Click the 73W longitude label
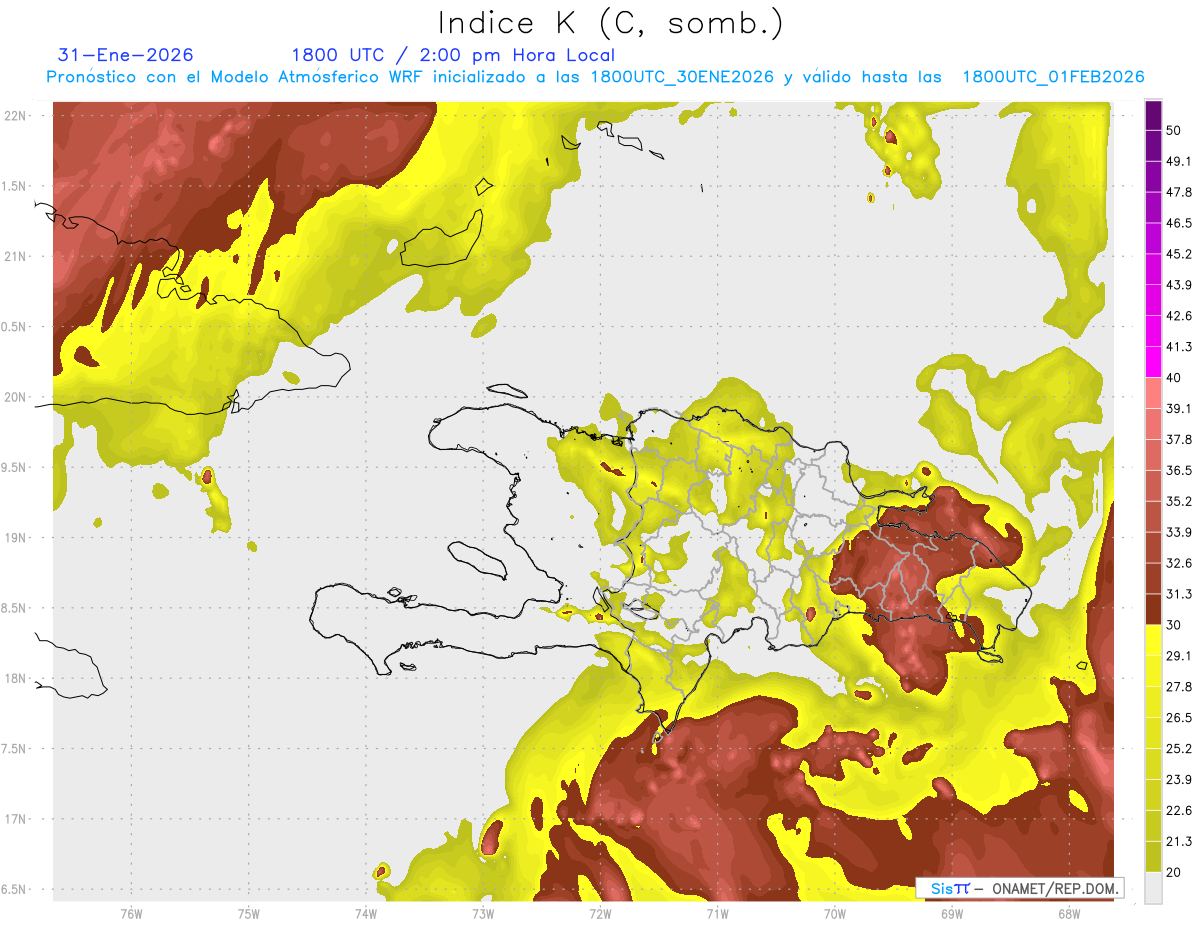1200x927 pixels. (x=483, y=913)
